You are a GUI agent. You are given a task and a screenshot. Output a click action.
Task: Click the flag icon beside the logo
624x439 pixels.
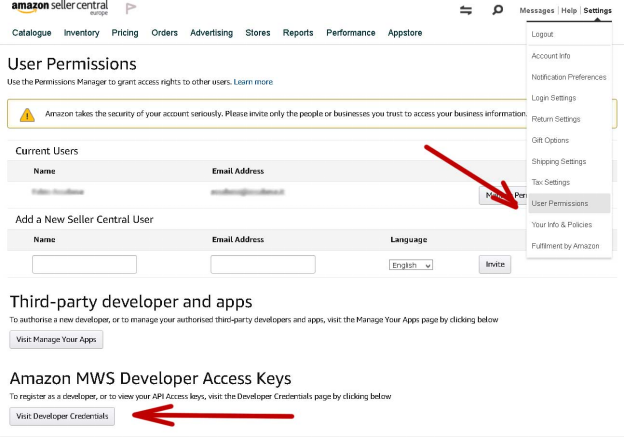pyautogui.click(x=132, y=9)
